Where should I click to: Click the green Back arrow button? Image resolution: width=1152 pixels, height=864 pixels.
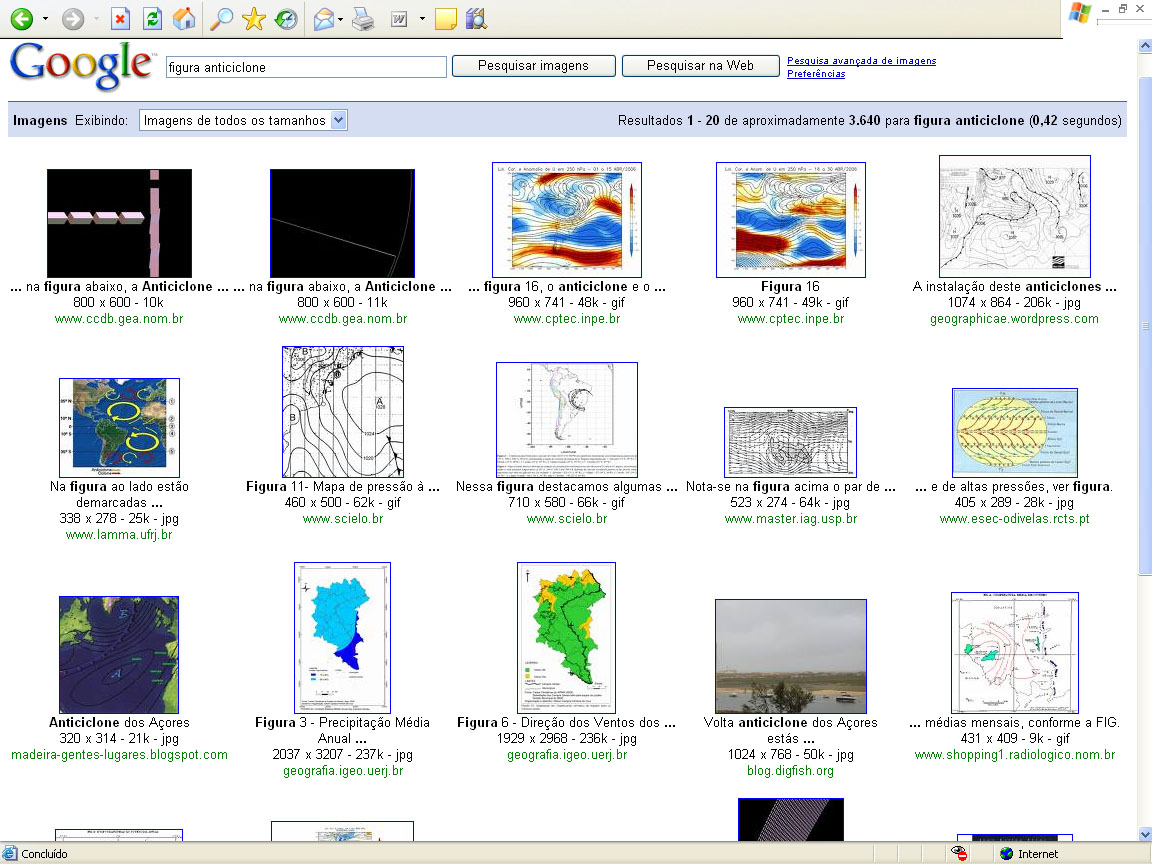tap(20, 19)
